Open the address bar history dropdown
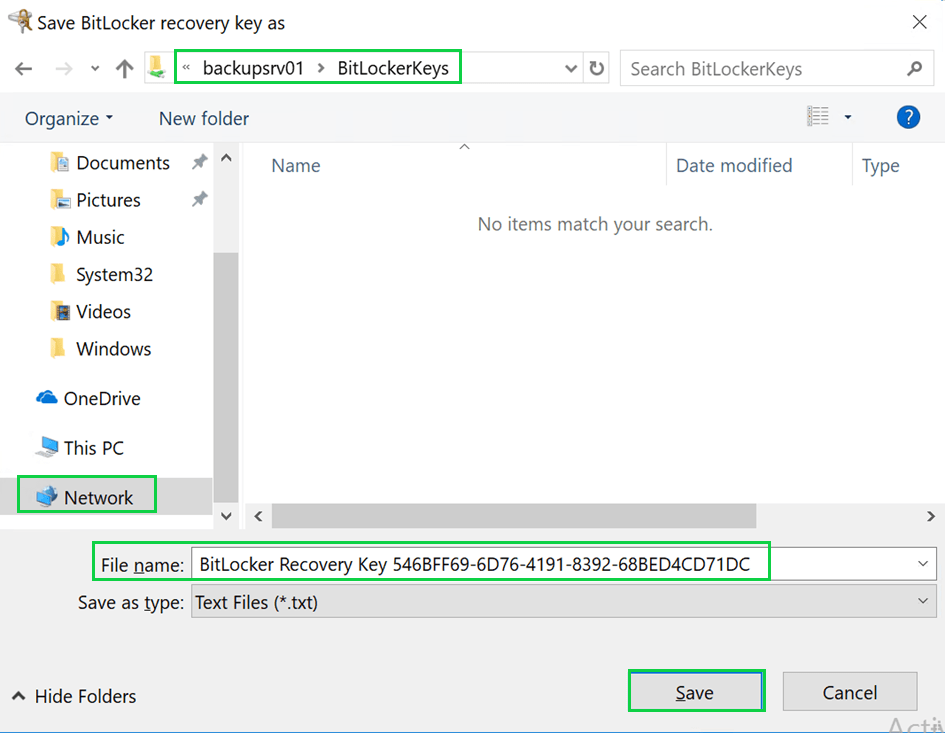Viewport: 945px width, 733px height. (571, 69)
